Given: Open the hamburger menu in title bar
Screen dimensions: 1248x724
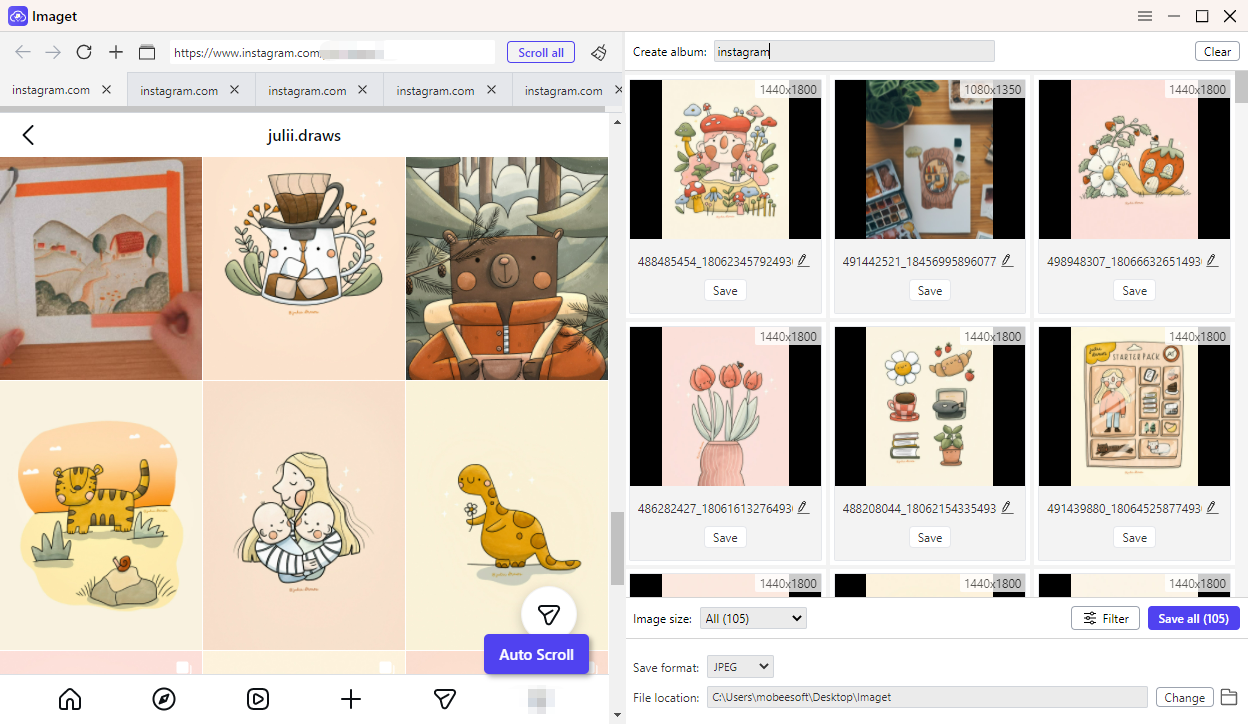Looking at the screenshot, I should click(1145, 16).
